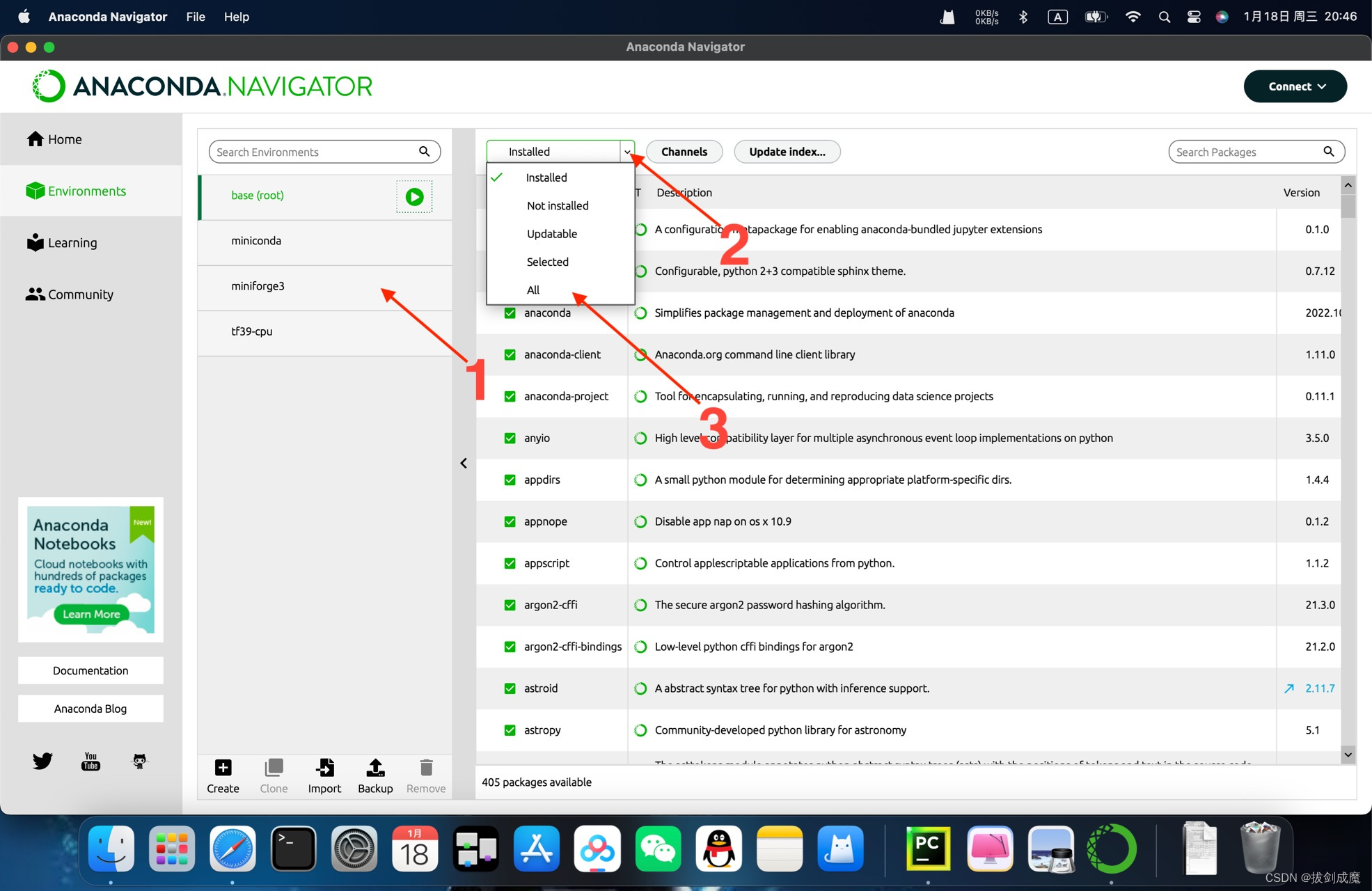Viewport: 1372px width, 891px height.
Task: Toggle checkbox for anyio package
Action: [x=510, y=437]
